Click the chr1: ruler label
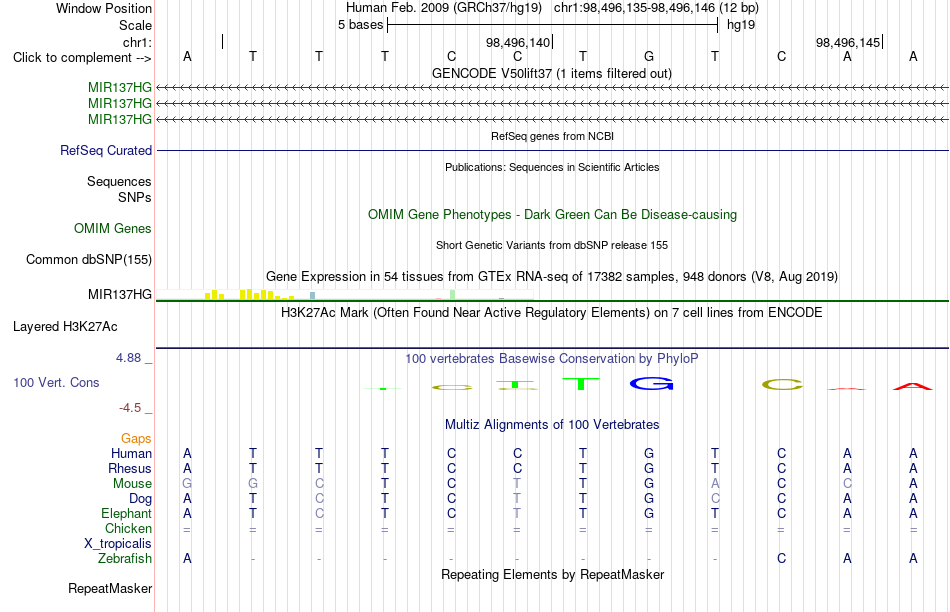950x612 pixels. click(x=137, y=42)
